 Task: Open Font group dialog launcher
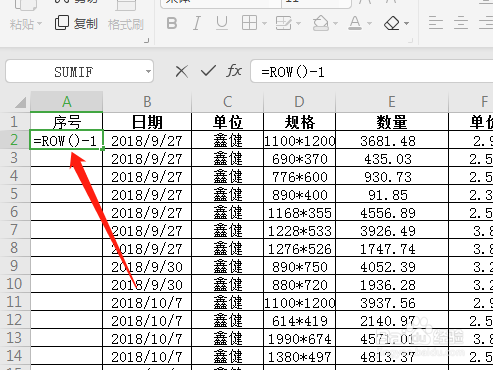point(411,41)
